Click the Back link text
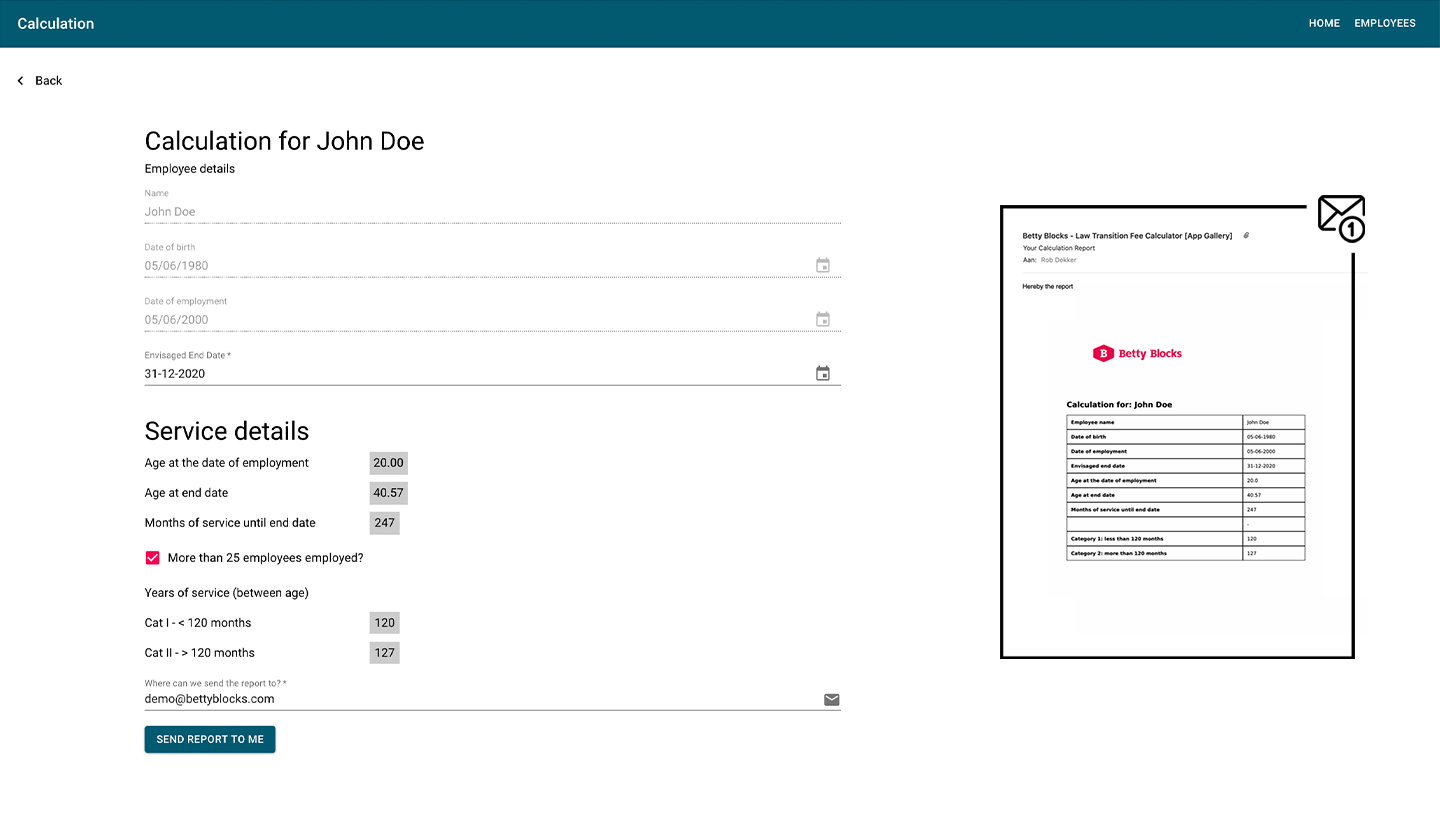This screenshot has height=821, width=1440. click(48, 81)
